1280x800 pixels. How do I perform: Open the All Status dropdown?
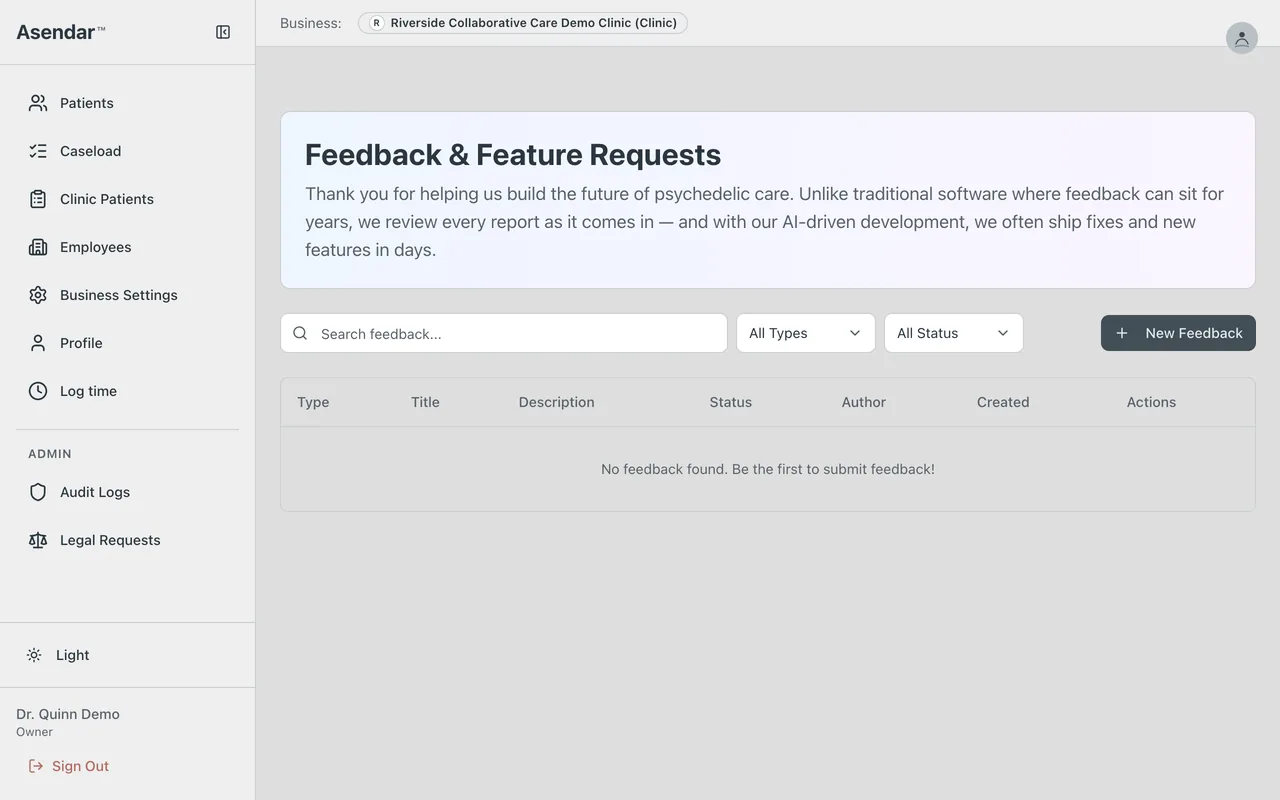click(x=954, y=333)
